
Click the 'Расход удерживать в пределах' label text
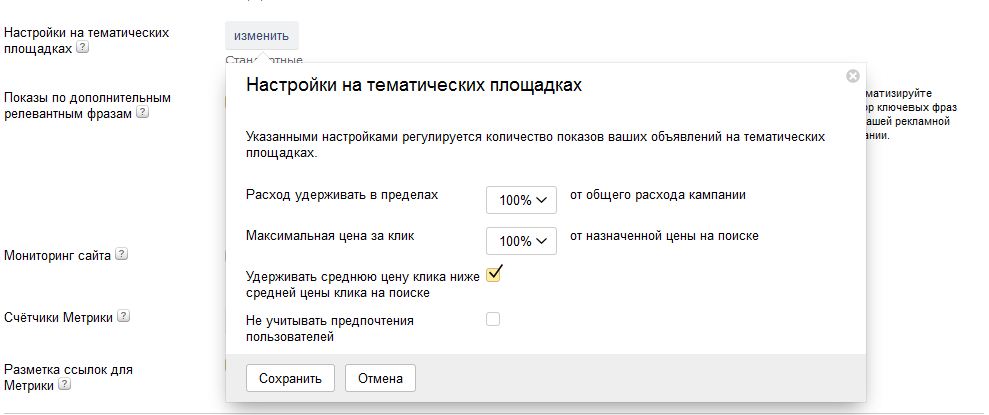(342, 195)
